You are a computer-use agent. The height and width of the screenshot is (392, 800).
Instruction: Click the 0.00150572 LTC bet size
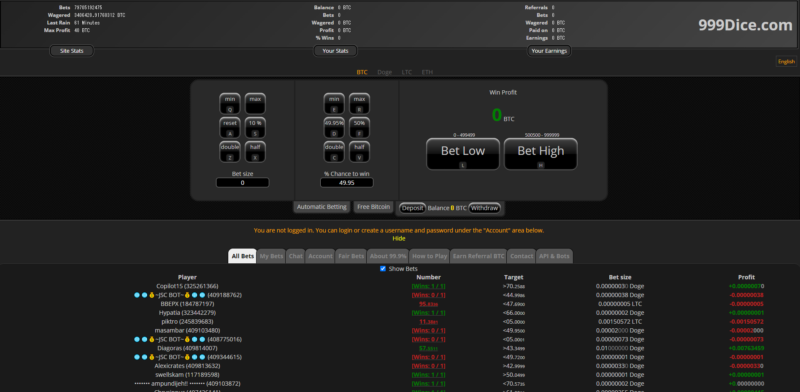620,322
